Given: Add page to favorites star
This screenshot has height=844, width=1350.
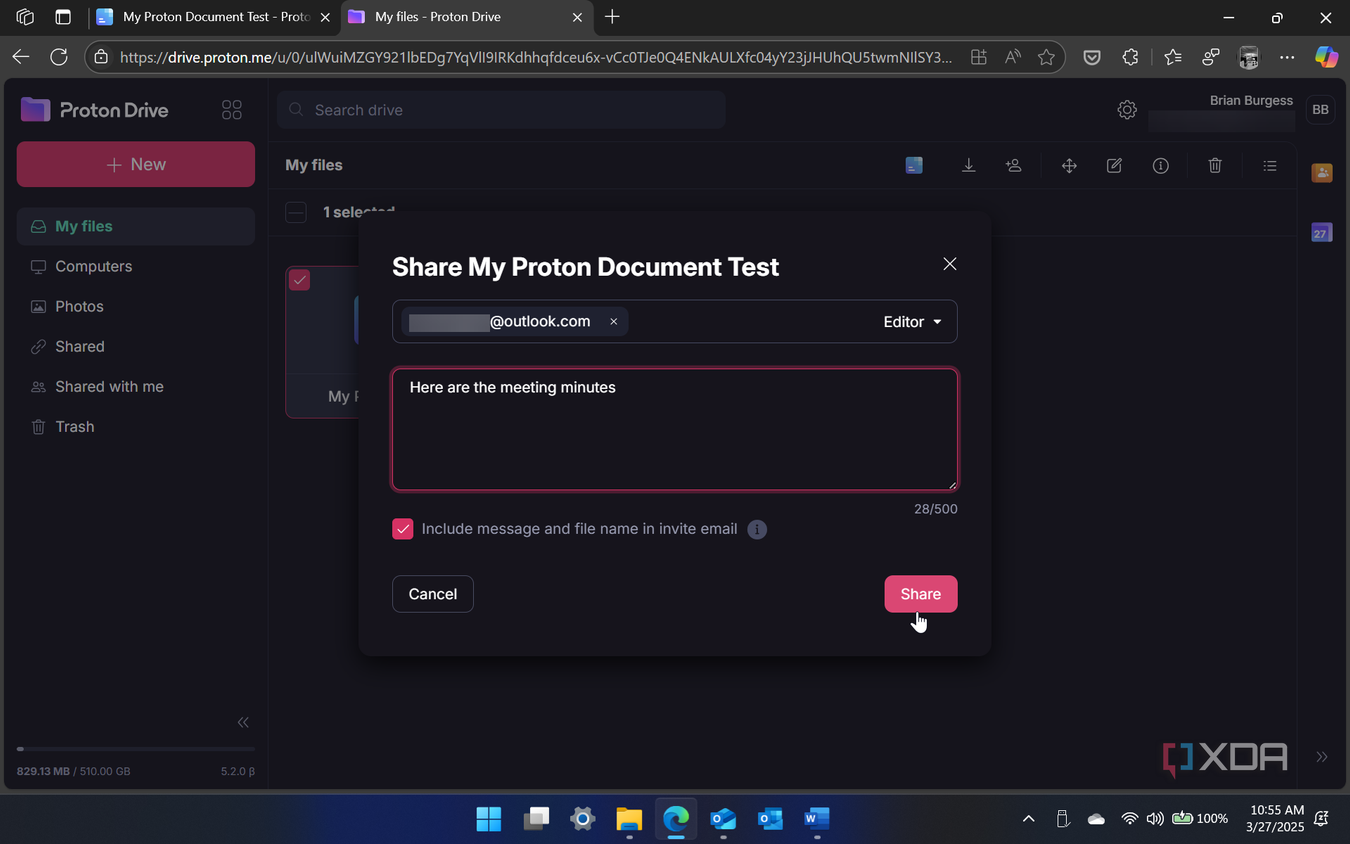Looking at the screenshot, I should (1047, 57).
